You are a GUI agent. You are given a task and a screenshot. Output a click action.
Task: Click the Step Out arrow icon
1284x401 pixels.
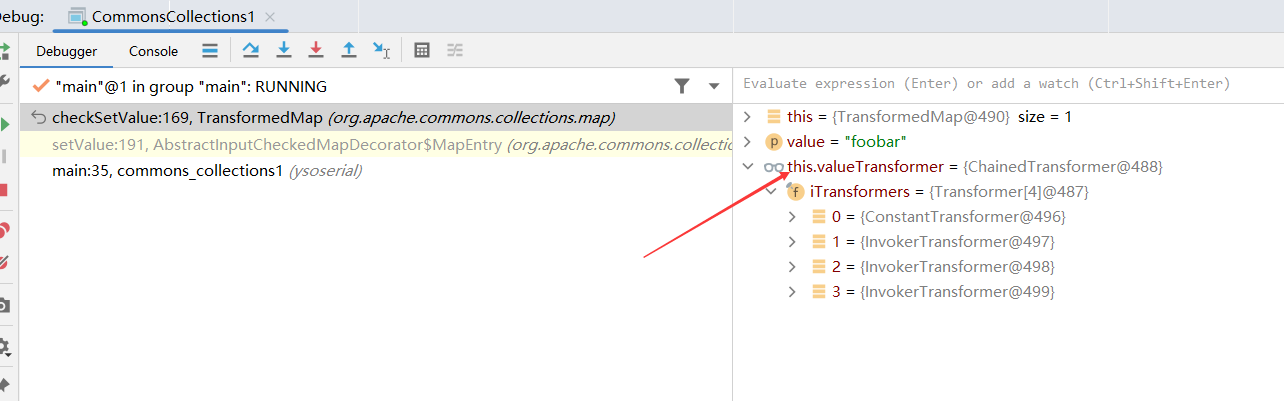(x=349, y=50)
